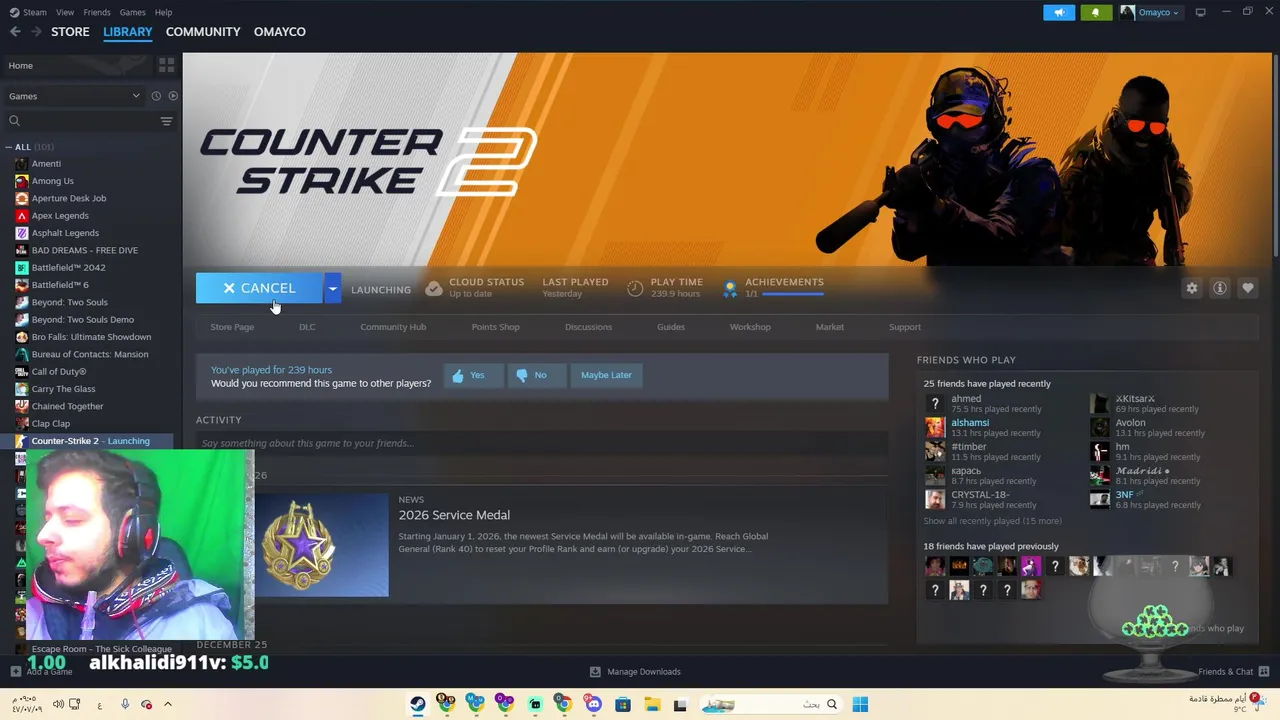The image size is (1280, 720).
Task: Switch to Big Picture mode monitor icon
Action: 1200,12
